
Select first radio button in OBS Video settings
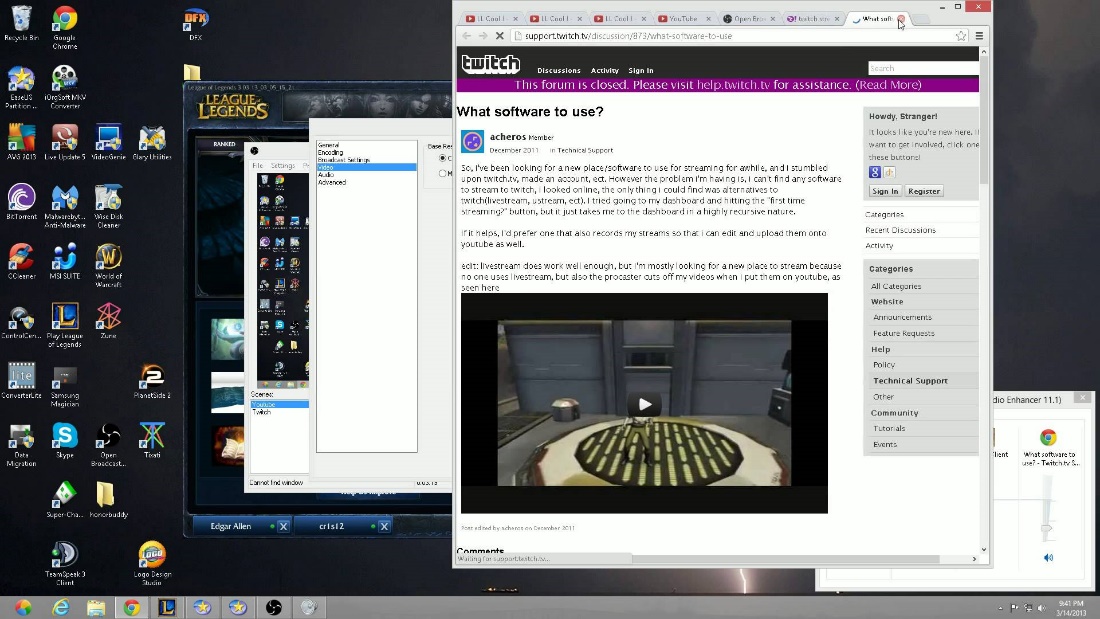[x=443, y=158]
